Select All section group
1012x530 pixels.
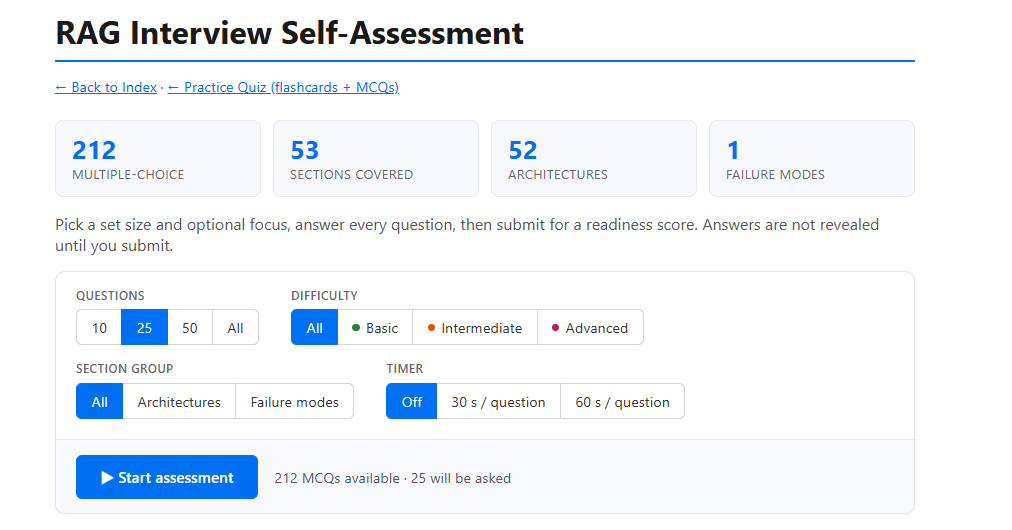(99, 402)
